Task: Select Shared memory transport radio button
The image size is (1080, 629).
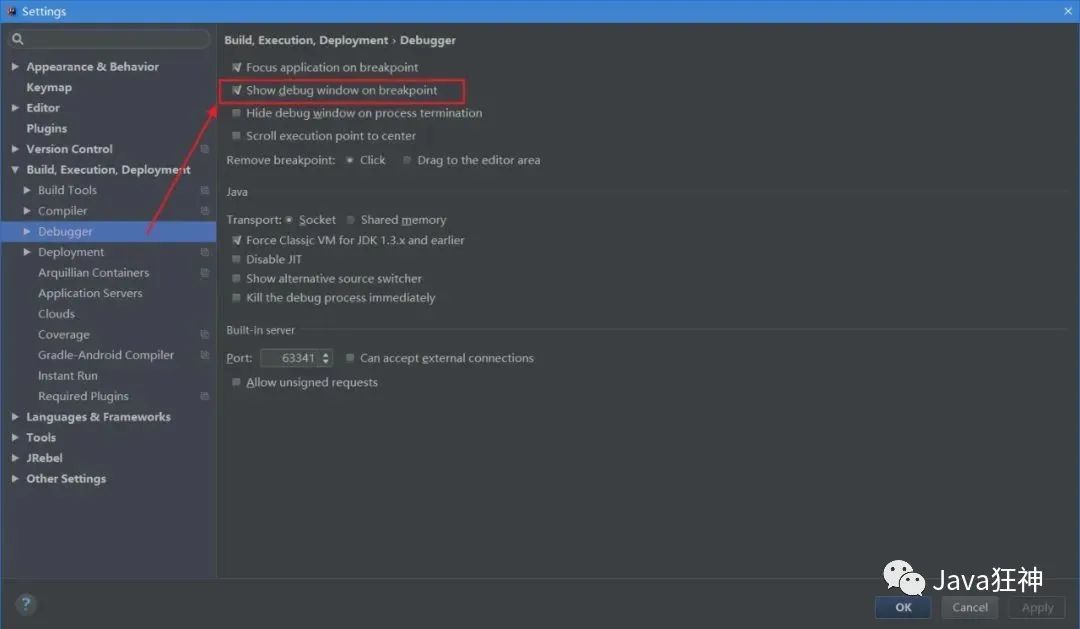Action: coord(351,220)
